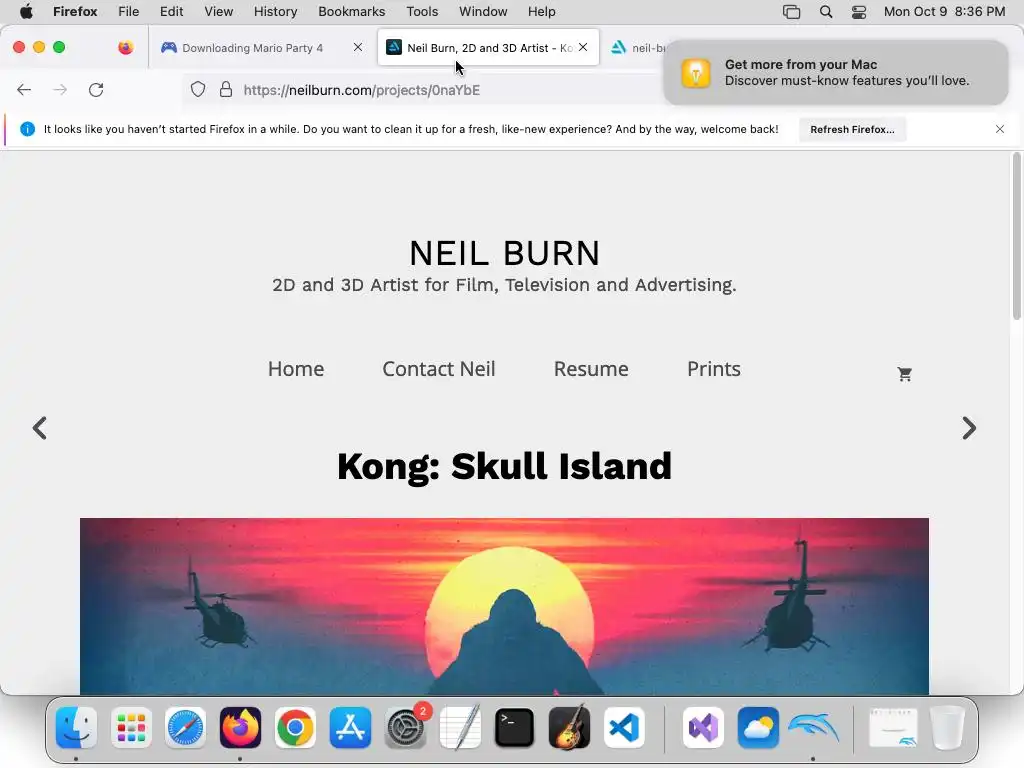
Task: Open the Bookmarks menu
Action: tap(352, 12)
